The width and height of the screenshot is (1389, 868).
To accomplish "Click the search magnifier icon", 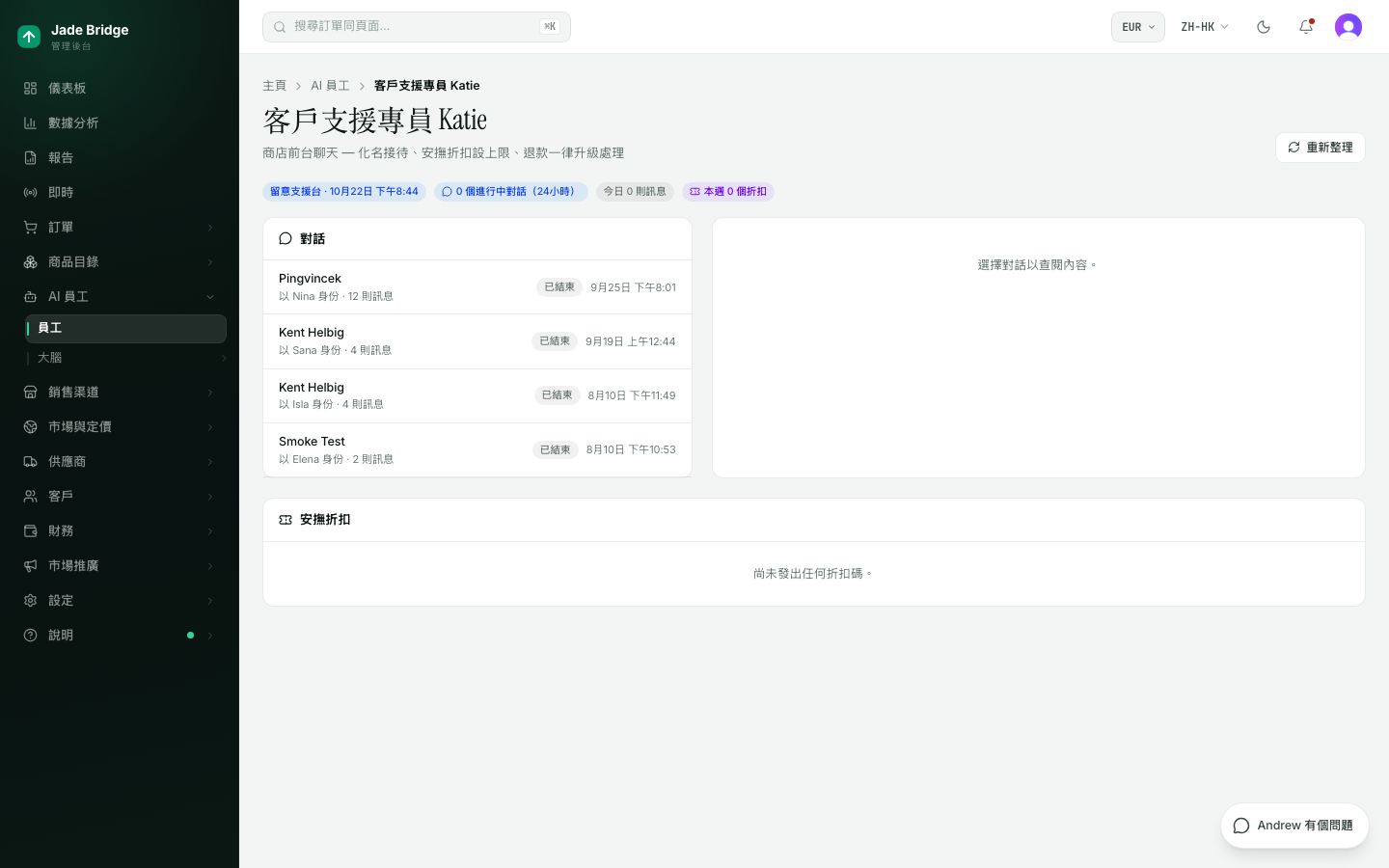I will point(280,27).
